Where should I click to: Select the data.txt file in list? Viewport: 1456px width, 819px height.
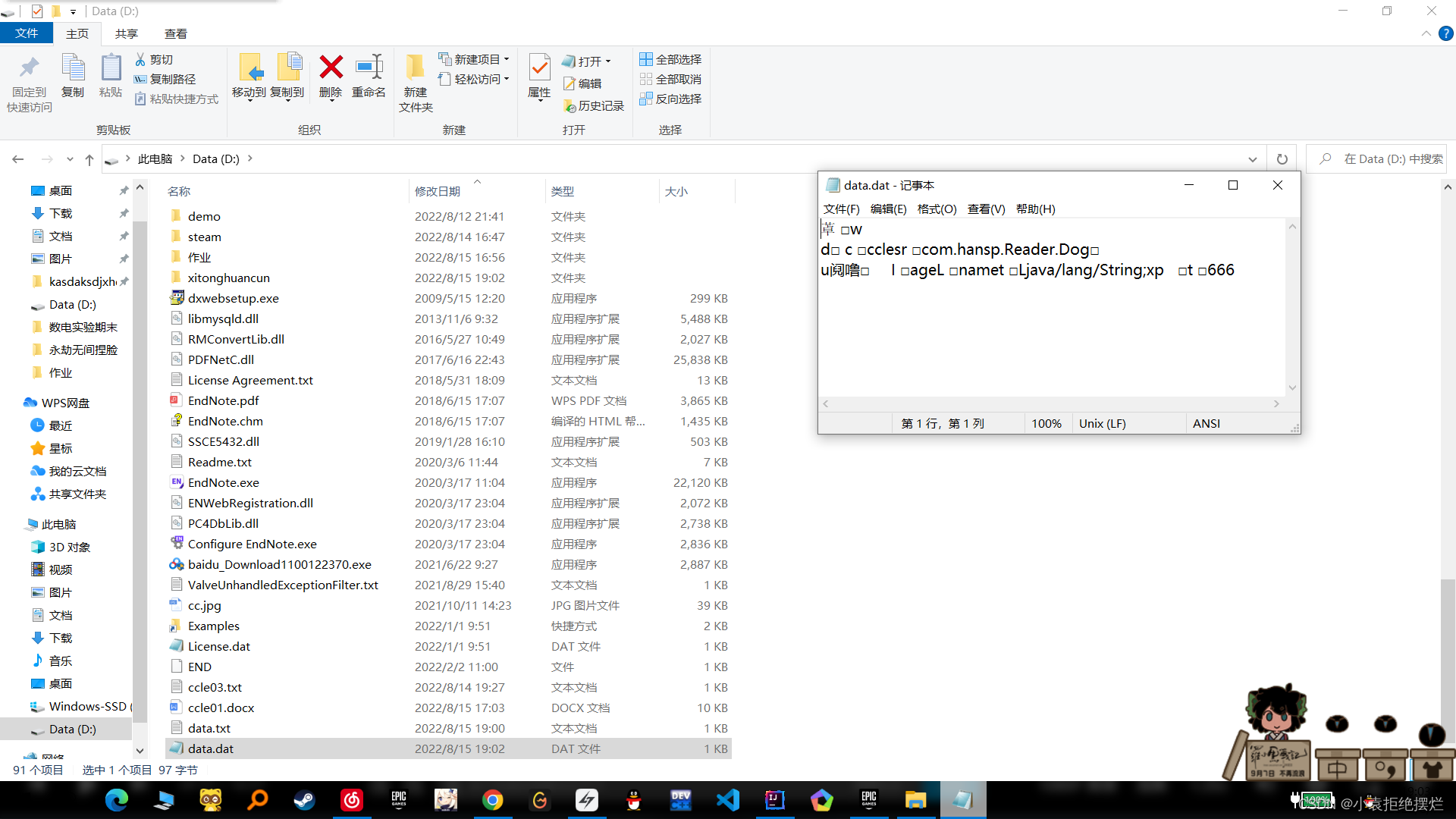(209, 728)
